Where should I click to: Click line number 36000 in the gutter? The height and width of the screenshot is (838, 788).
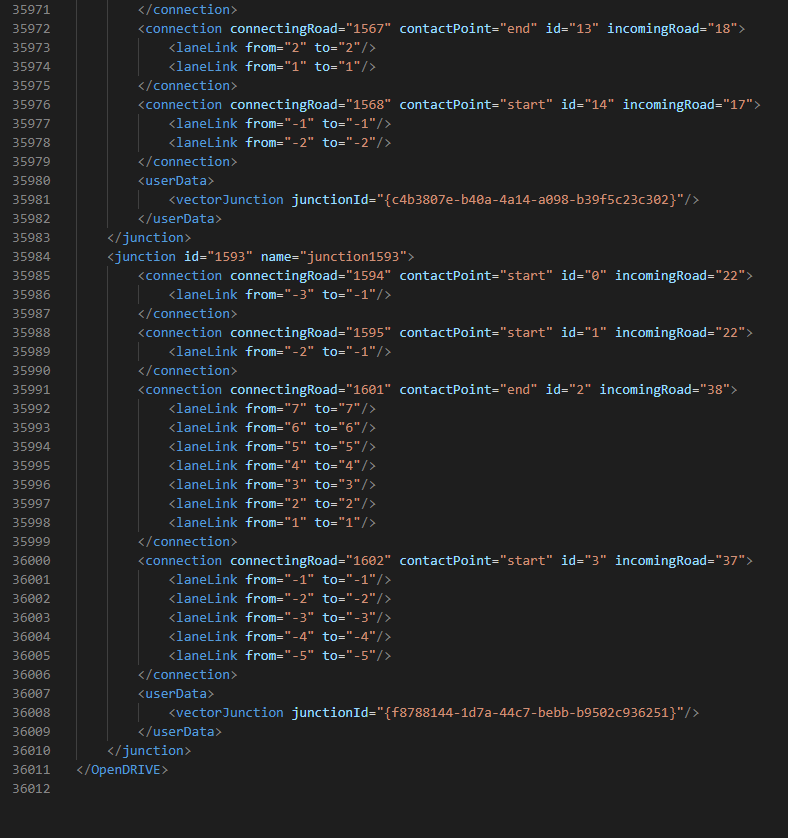(32, 560)
